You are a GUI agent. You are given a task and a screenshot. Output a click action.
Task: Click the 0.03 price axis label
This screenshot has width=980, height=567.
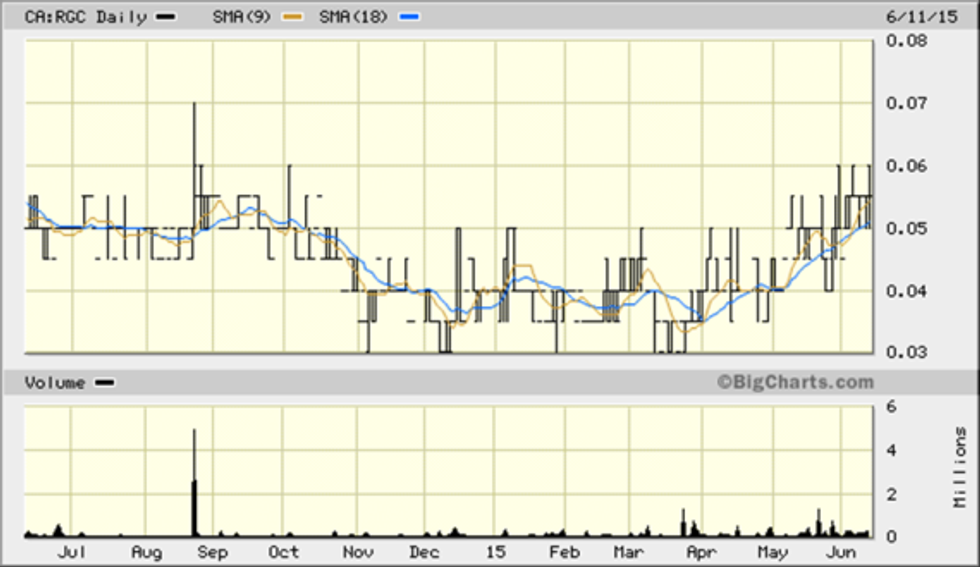click(908, 352)
